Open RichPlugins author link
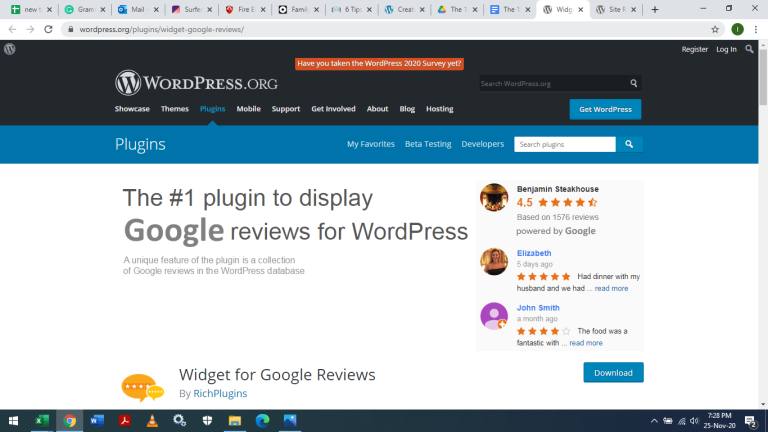The width and height of the screenshot is (768, 432). (220, 393)
